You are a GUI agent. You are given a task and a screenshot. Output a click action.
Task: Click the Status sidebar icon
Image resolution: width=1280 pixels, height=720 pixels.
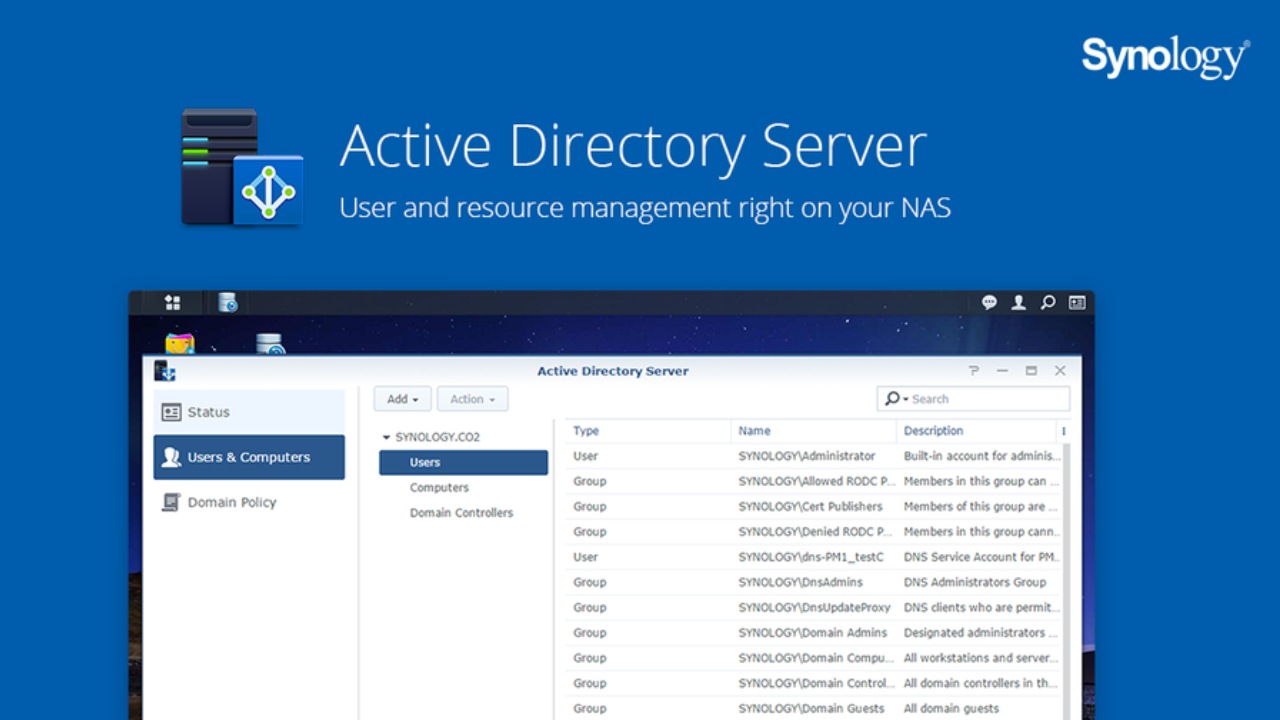click(171, 412)
